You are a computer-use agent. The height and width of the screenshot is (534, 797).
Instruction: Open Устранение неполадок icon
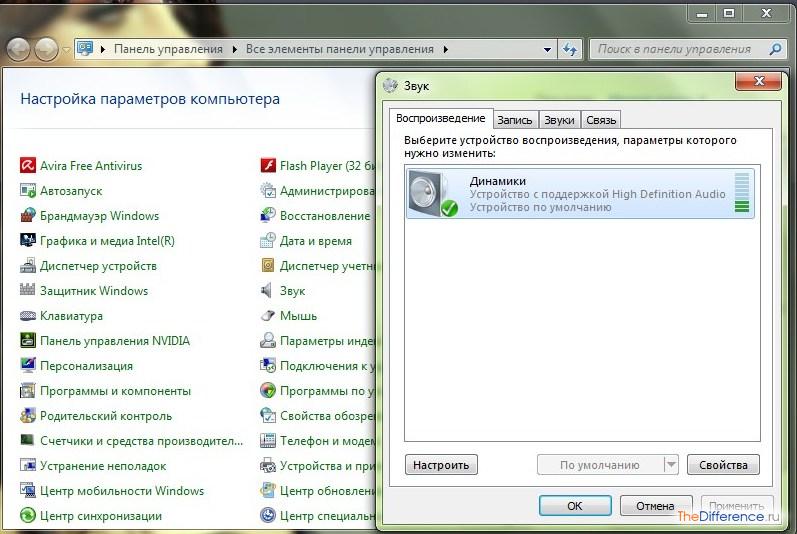27,465
